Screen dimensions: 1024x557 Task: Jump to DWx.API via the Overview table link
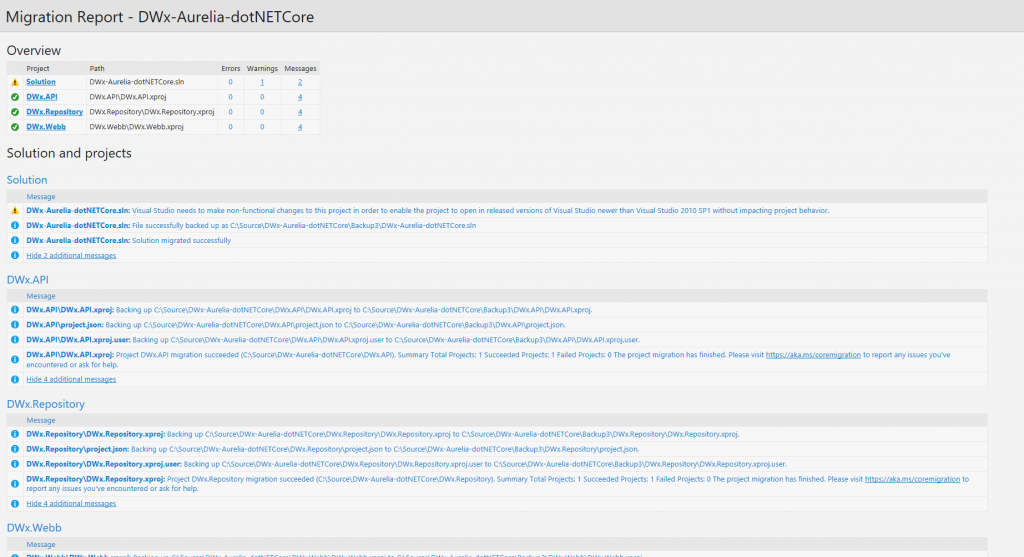pos(42,97)
